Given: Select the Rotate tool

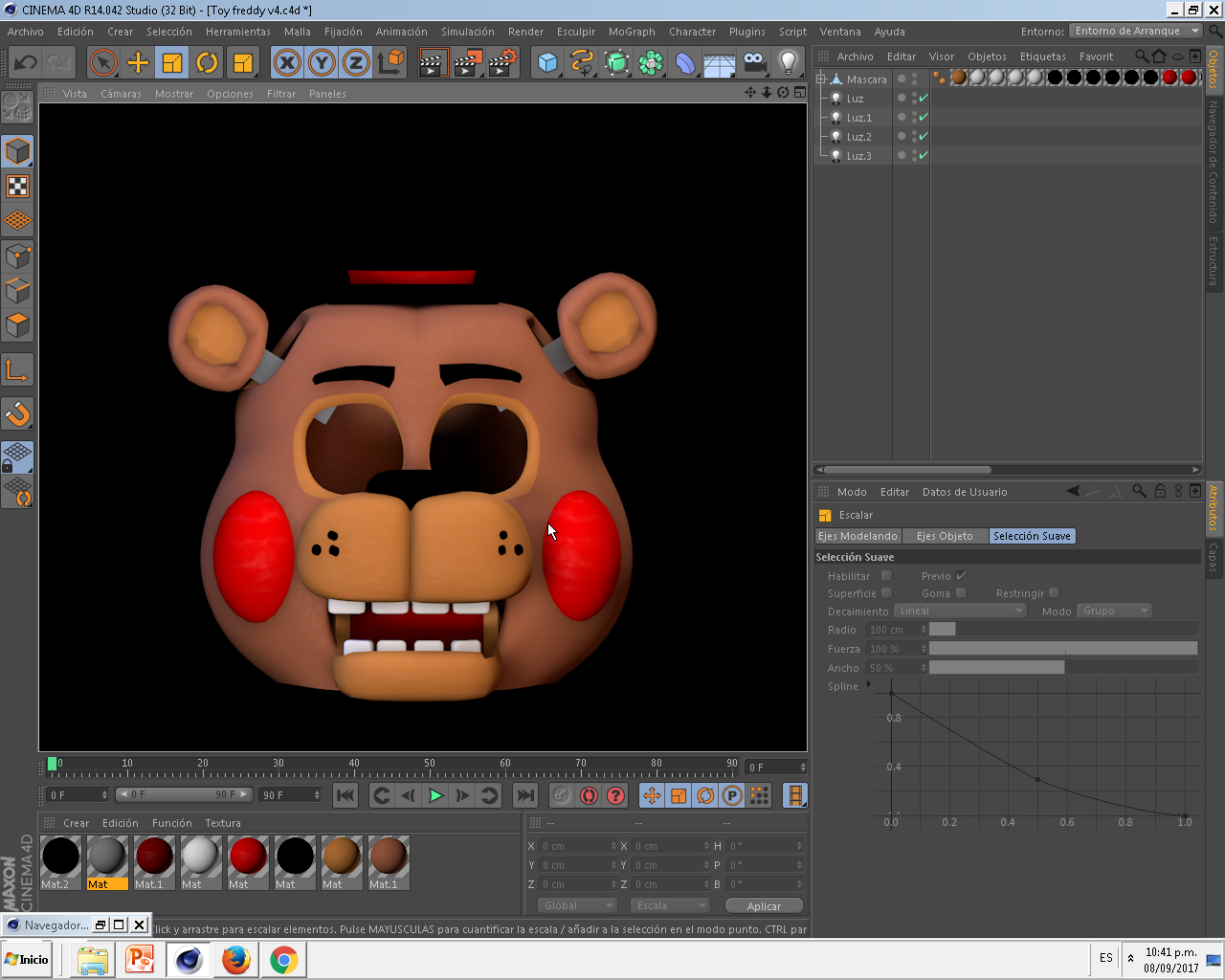Looking at the screenshot, I should (207, 63).
